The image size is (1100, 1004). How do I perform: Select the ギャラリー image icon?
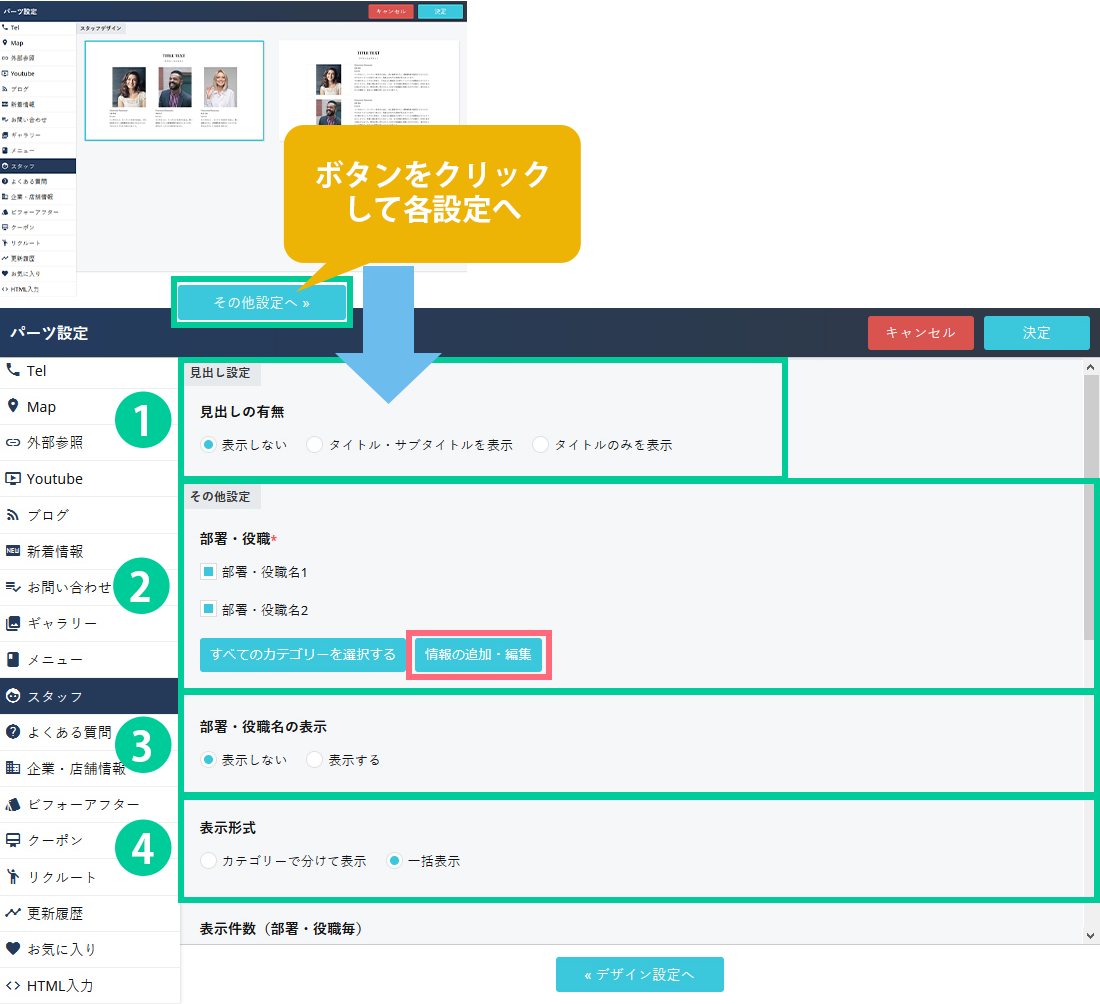click(x=13, y=623)
